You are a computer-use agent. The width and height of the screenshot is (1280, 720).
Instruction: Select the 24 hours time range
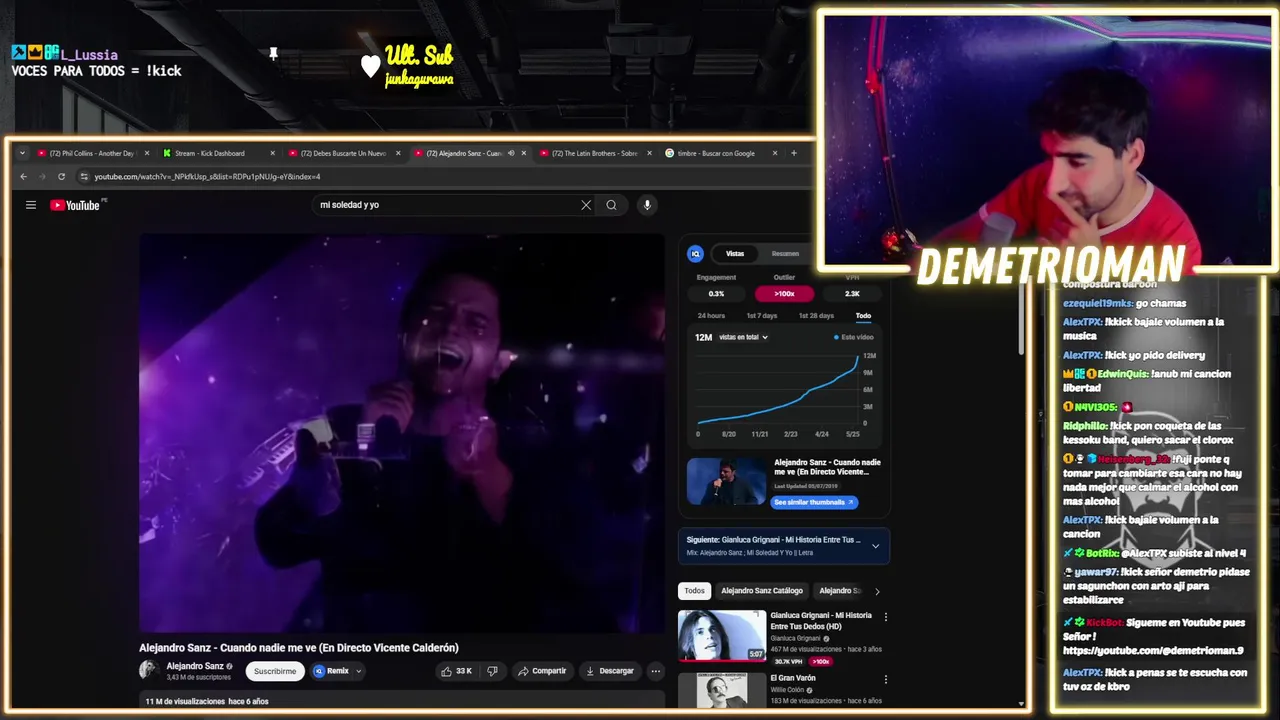point(711,316)
